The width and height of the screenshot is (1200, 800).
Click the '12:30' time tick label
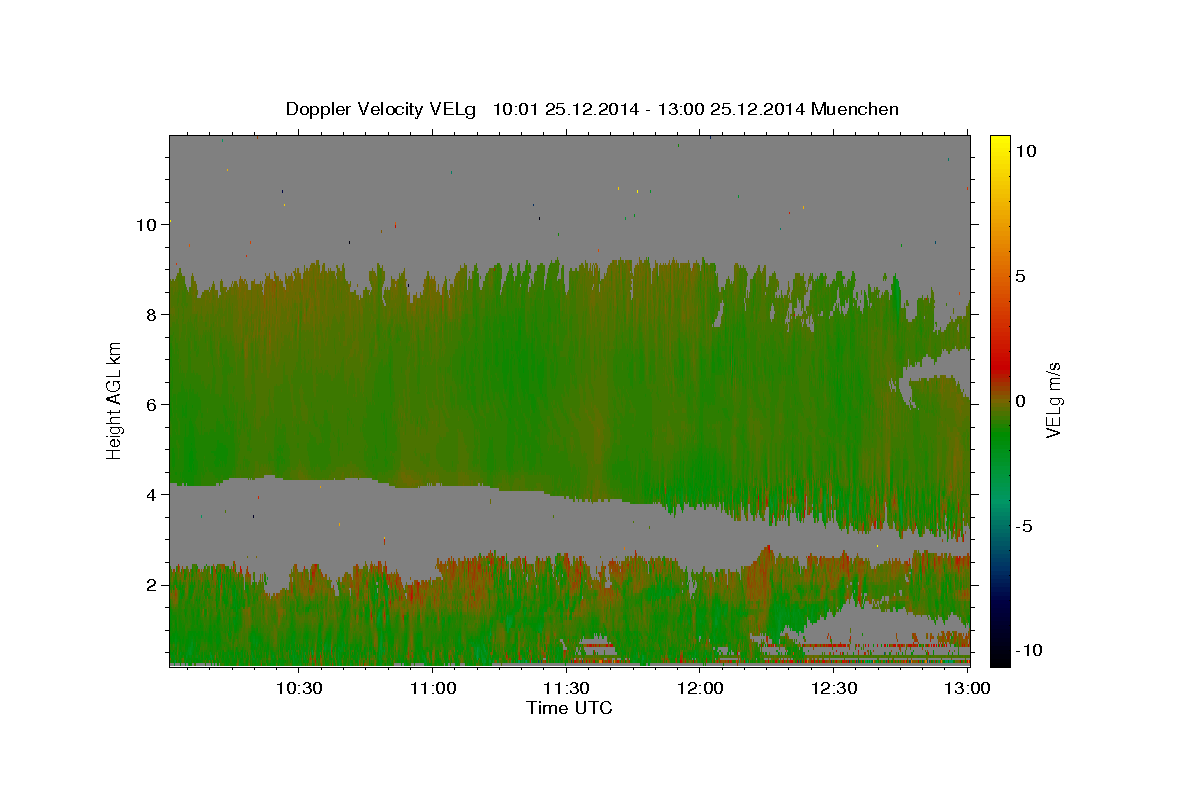pyautogui.click(x=834, y=689)
